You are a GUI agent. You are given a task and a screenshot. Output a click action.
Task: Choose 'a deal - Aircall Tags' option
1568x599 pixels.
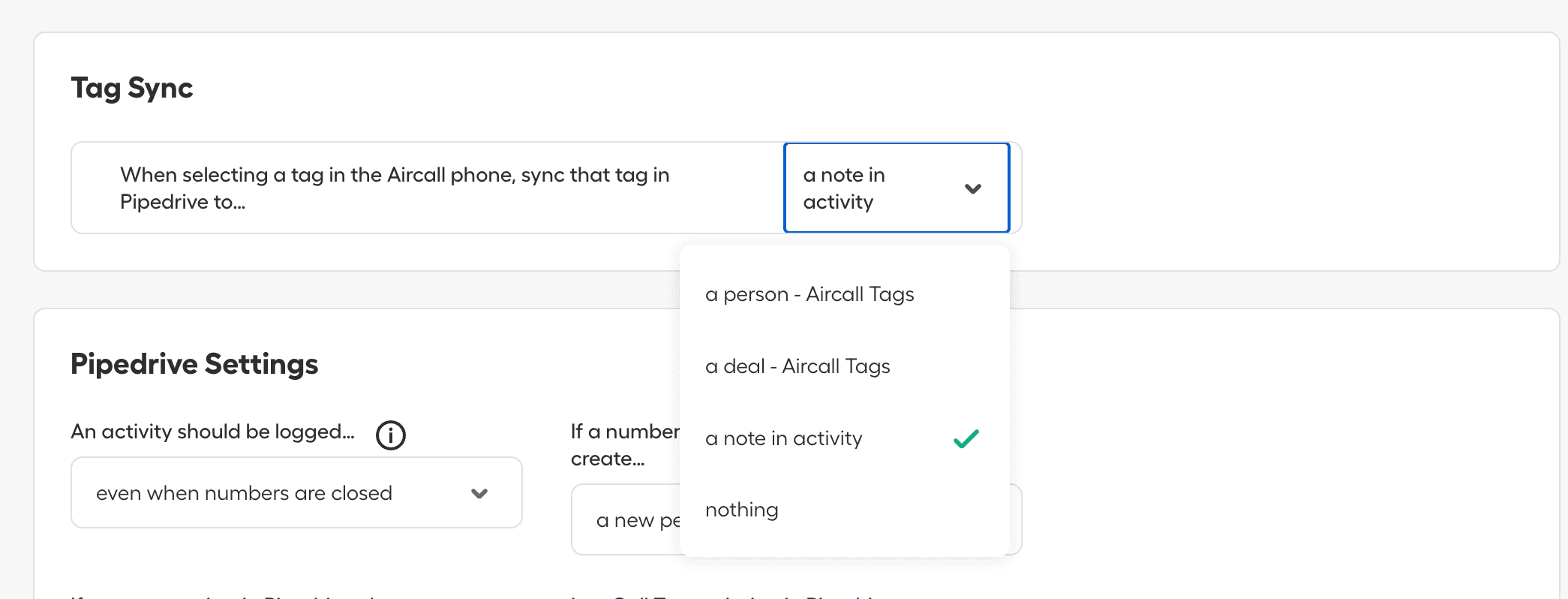844,366
